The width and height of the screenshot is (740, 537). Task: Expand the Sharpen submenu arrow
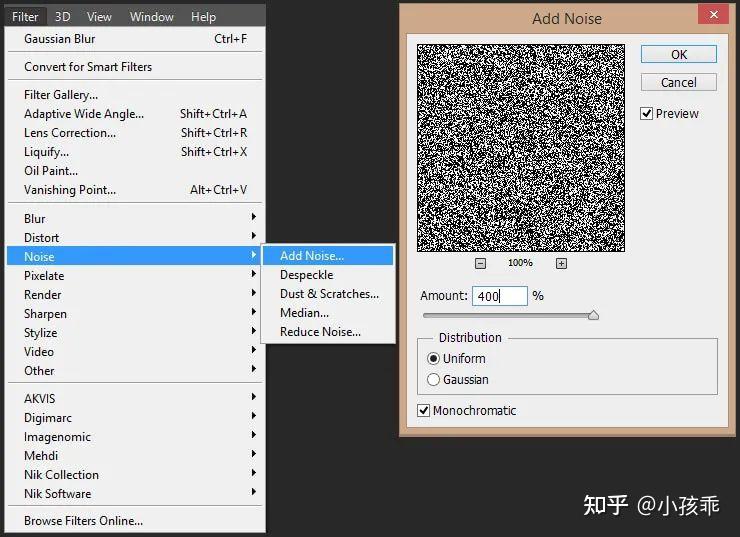[x=253, y=311]
